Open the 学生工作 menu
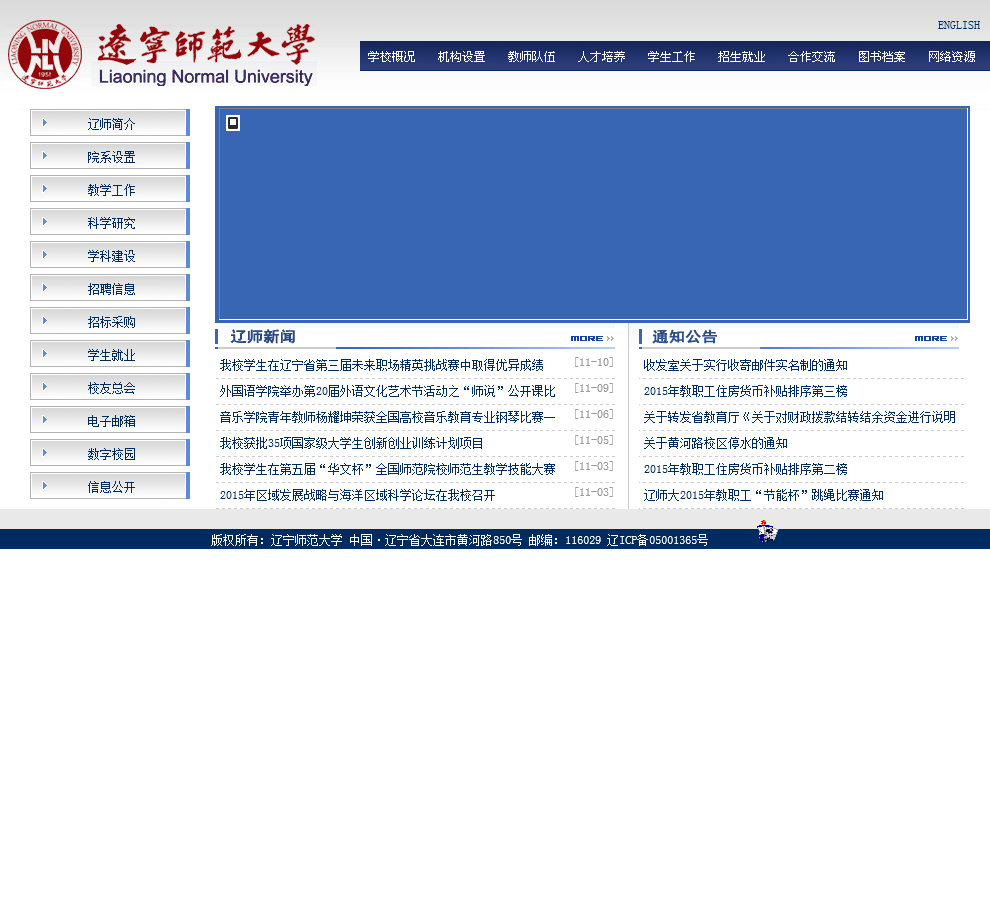This screenshot has width=990, height=900. [x=671, y=57]
